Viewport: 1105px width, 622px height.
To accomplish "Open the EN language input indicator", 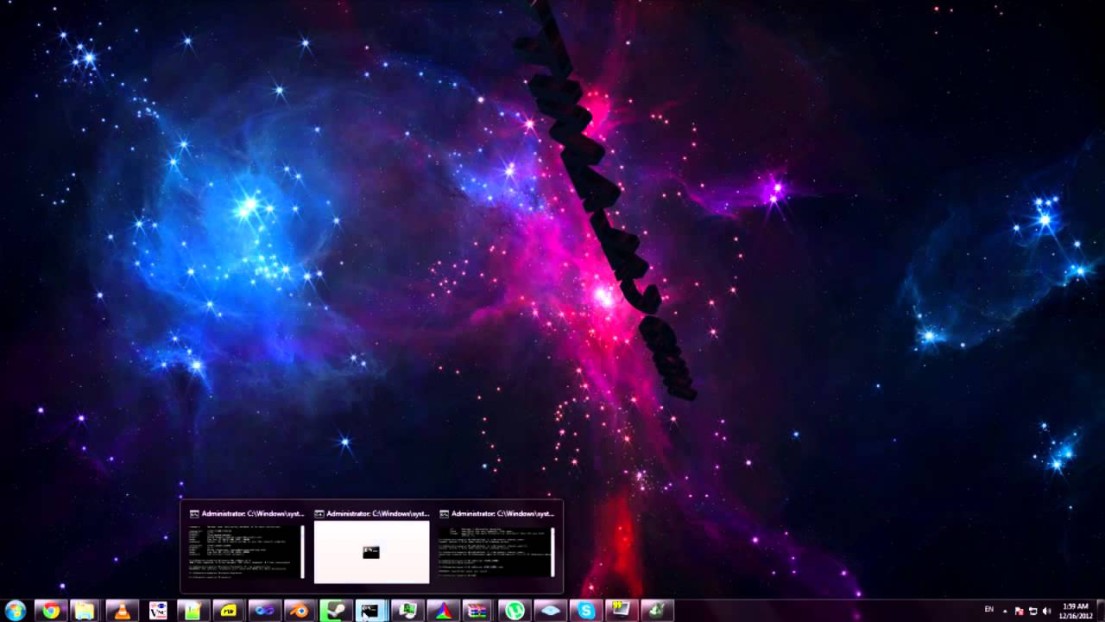I will tap(989, 609).
